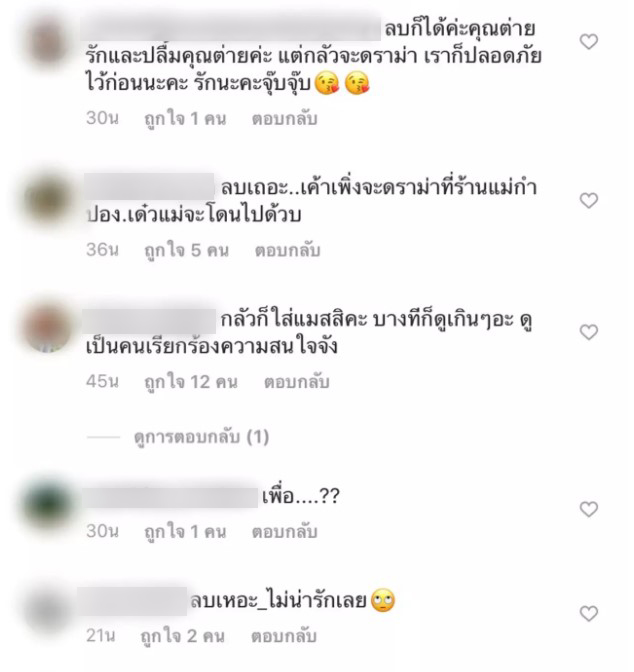The height and width of the screenshot is (672, 634).
Task: Tap the heart on the กลัวก็ใส่แมสสิคะ comment
Action: [589, 332]
